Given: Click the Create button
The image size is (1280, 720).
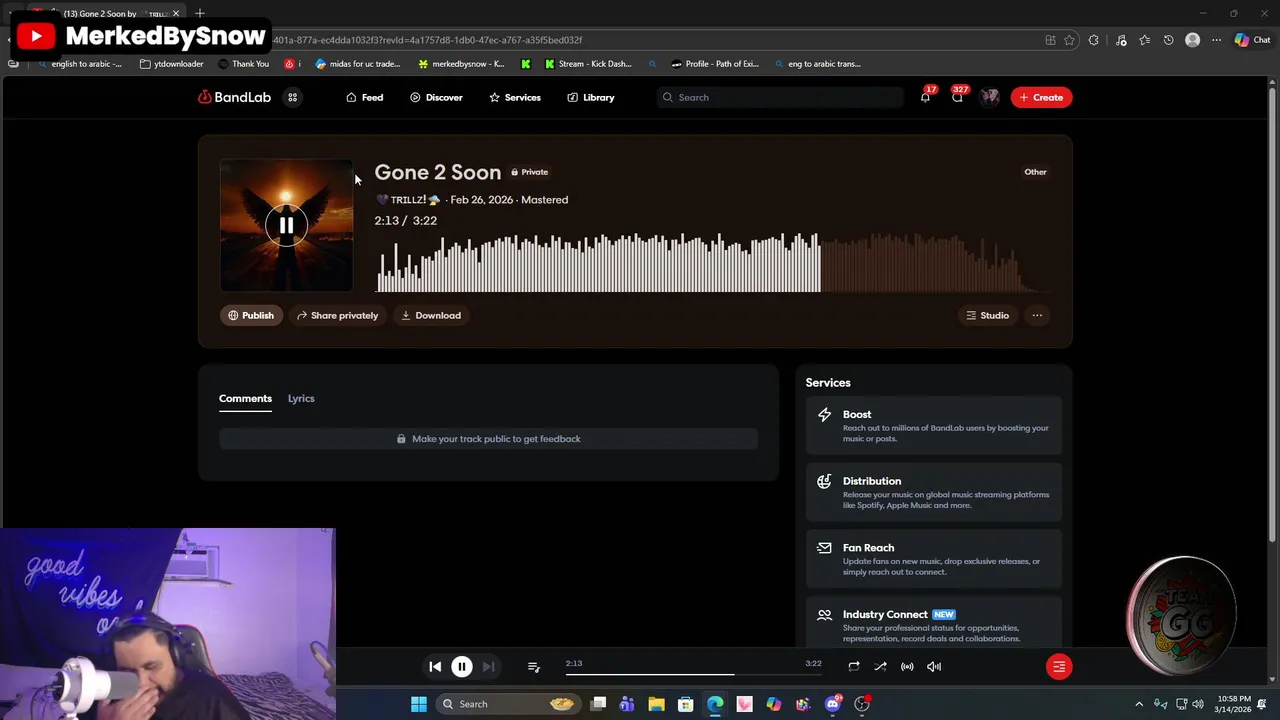Looking at the screenshot, I should pos(1041,97).
